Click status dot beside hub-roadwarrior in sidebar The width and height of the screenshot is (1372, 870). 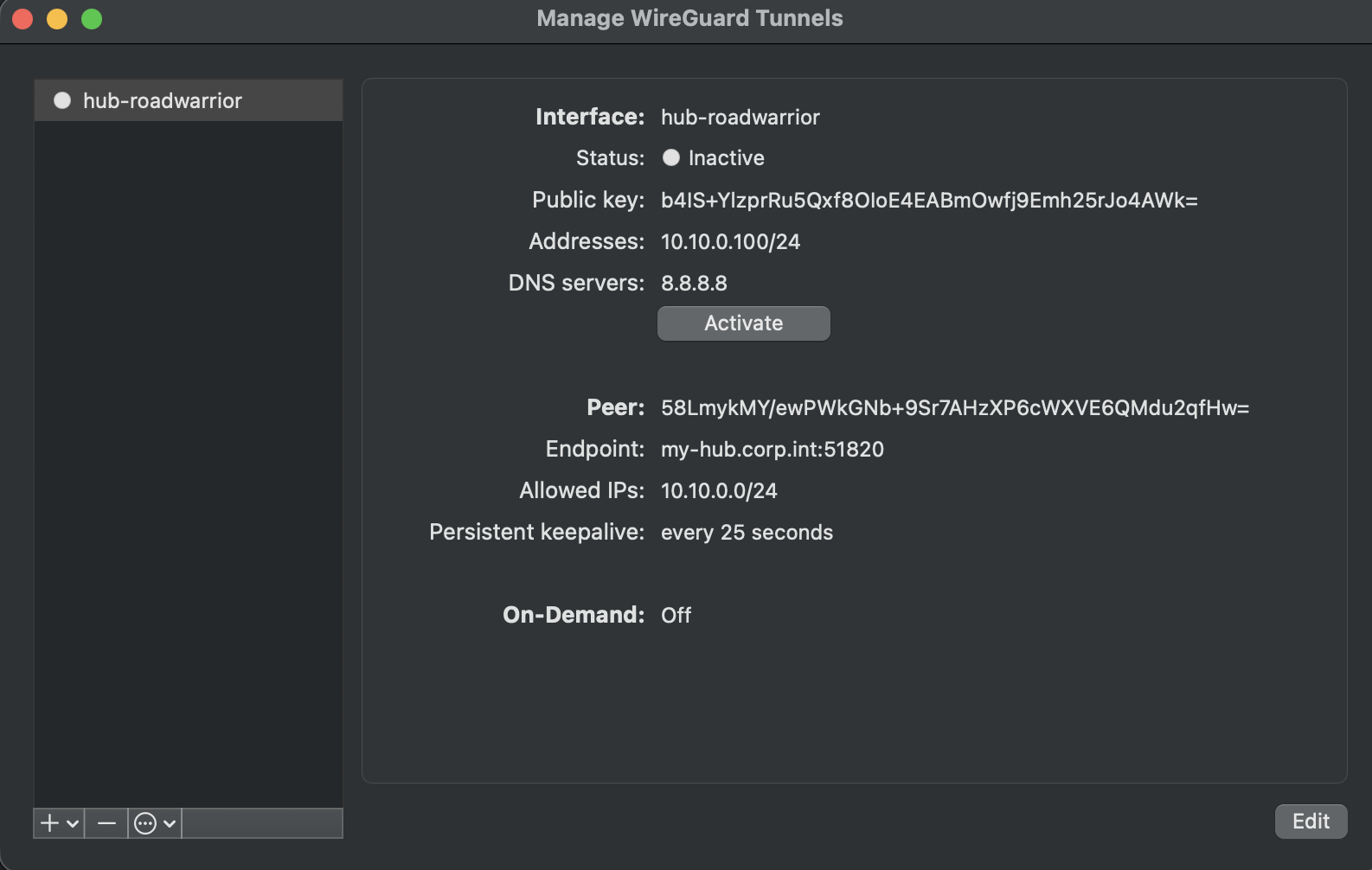coord(62,100)
